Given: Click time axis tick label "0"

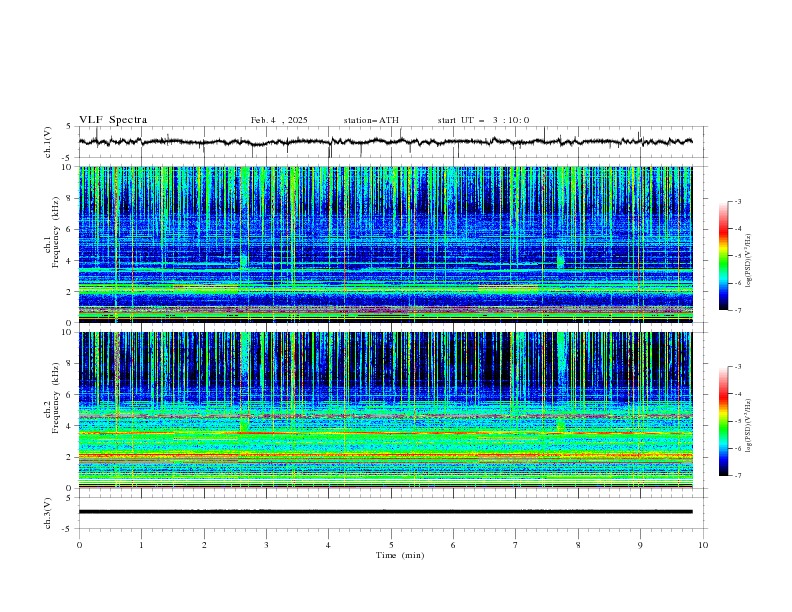Looking at the screenshot, I should [x=79, y=545].
